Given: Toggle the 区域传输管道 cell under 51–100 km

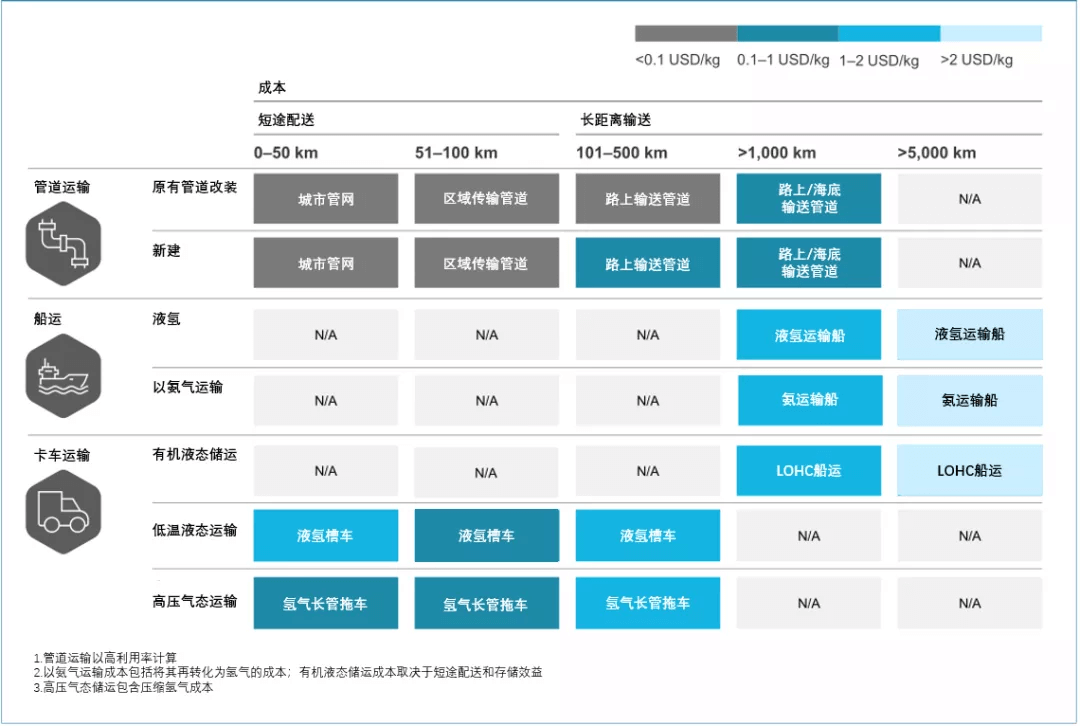Looking at the screenshot, I should [486, 198].
